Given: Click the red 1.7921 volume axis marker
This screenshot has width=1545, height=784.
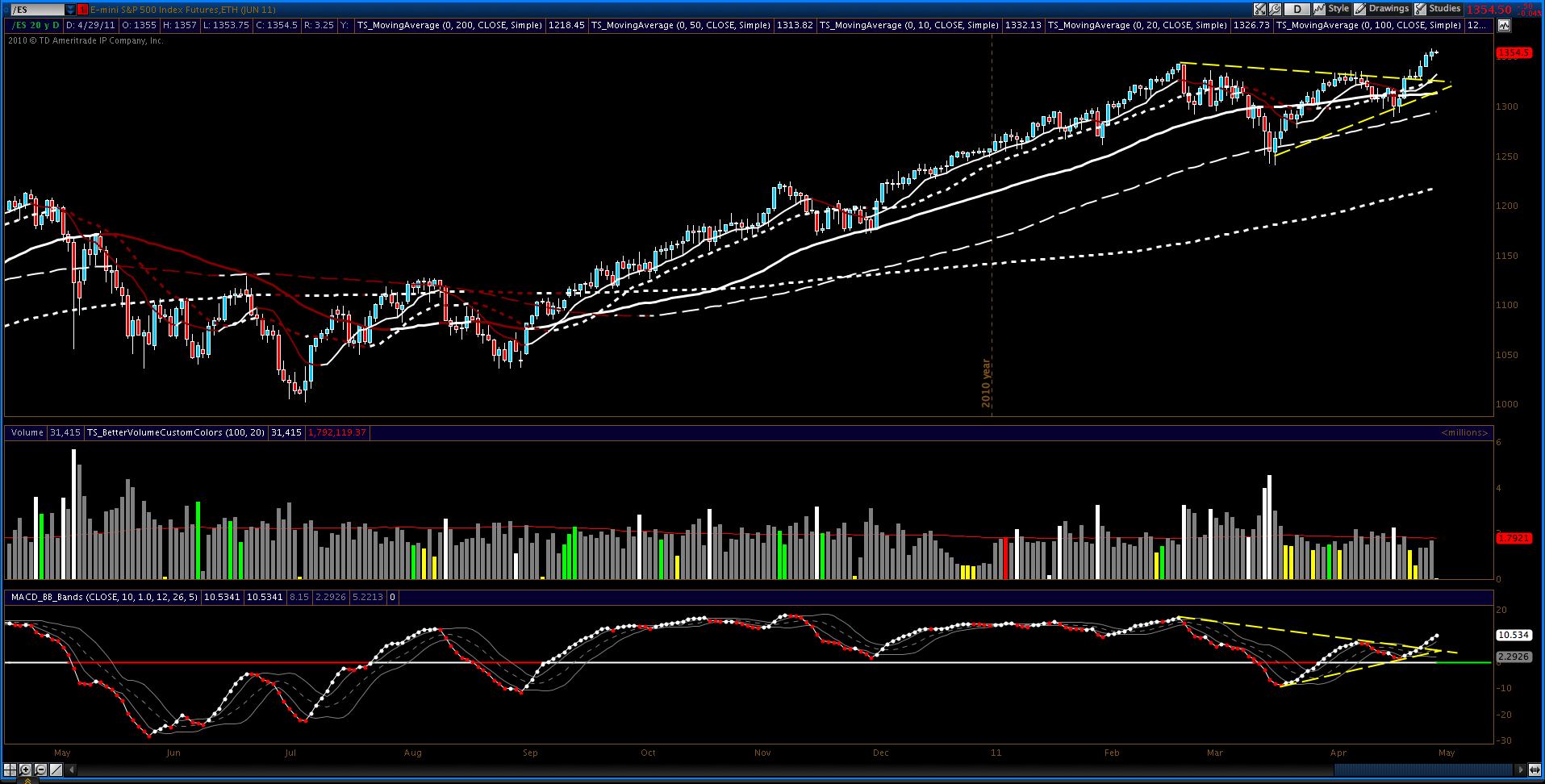Looking at the screenshot, I should (1514, 538).
